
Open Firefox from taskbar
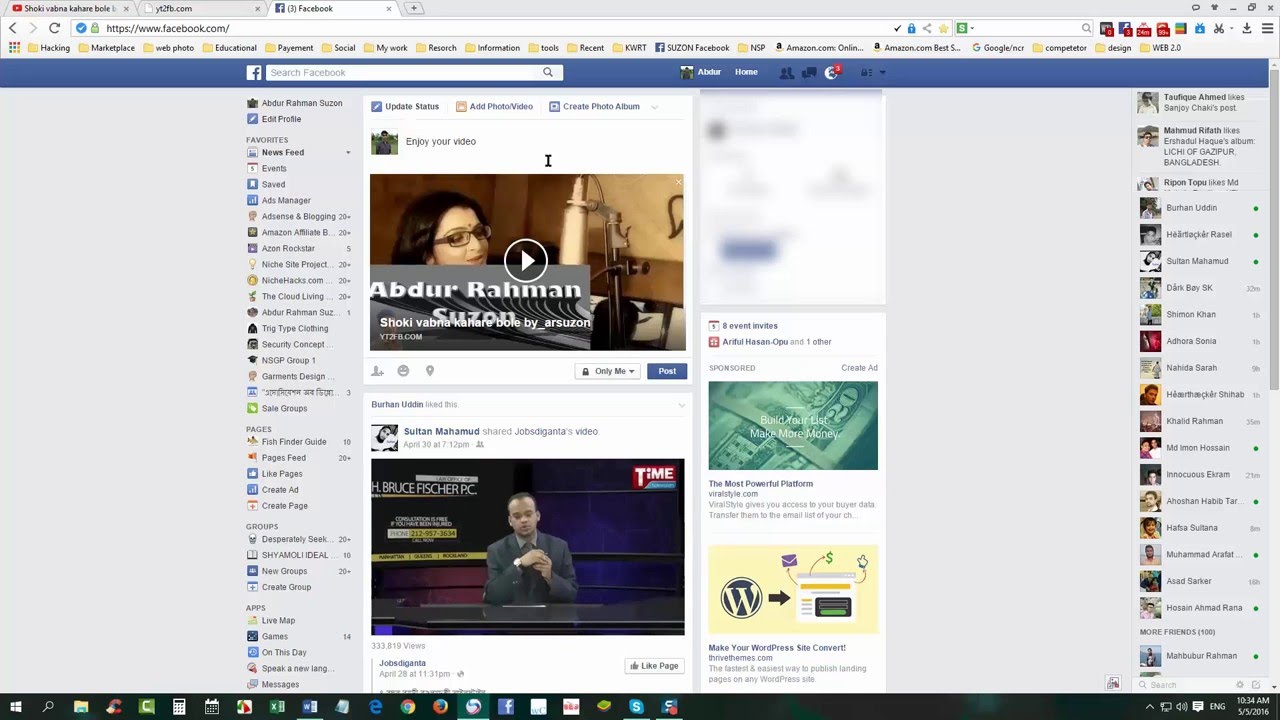pos(440,706)
